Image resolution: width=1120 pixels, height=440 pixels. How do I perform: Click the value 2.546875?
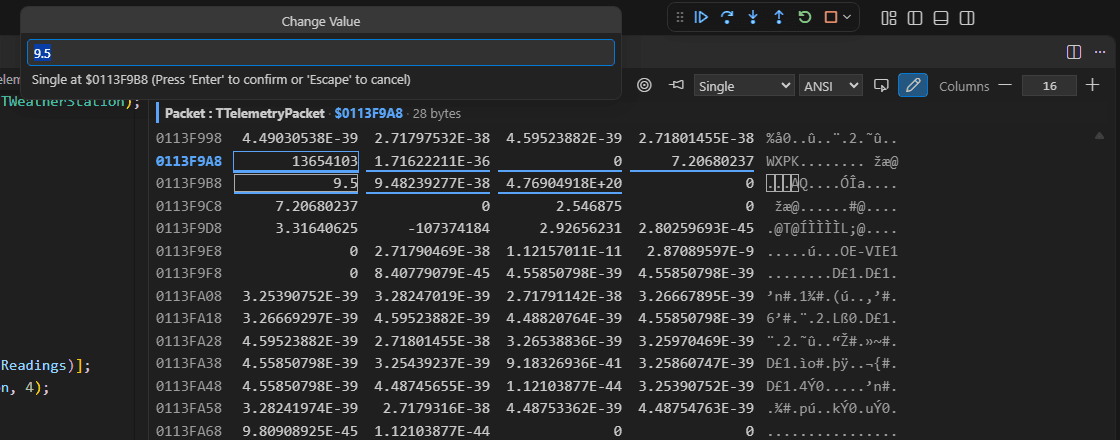tap(587, 206)
